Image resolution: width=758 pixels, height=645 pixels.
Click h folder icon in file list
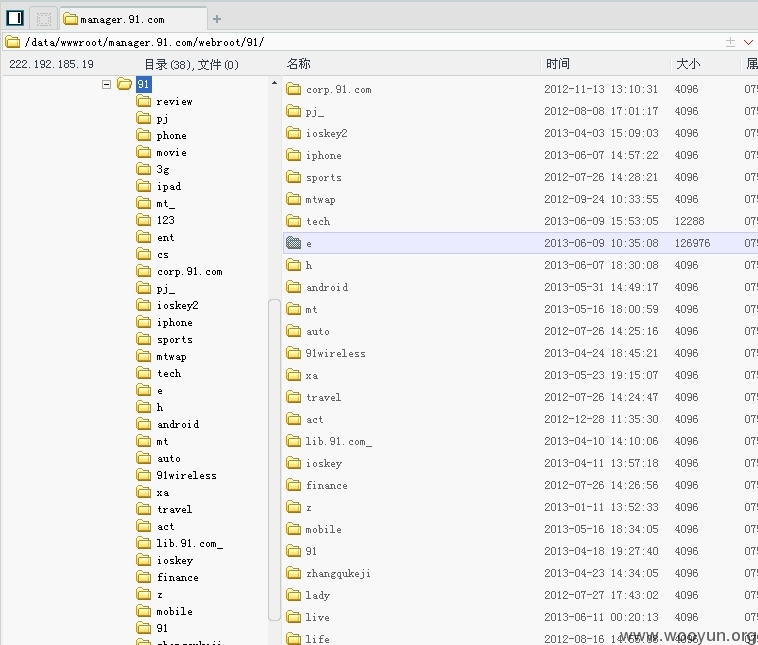(x=293, y=265)
